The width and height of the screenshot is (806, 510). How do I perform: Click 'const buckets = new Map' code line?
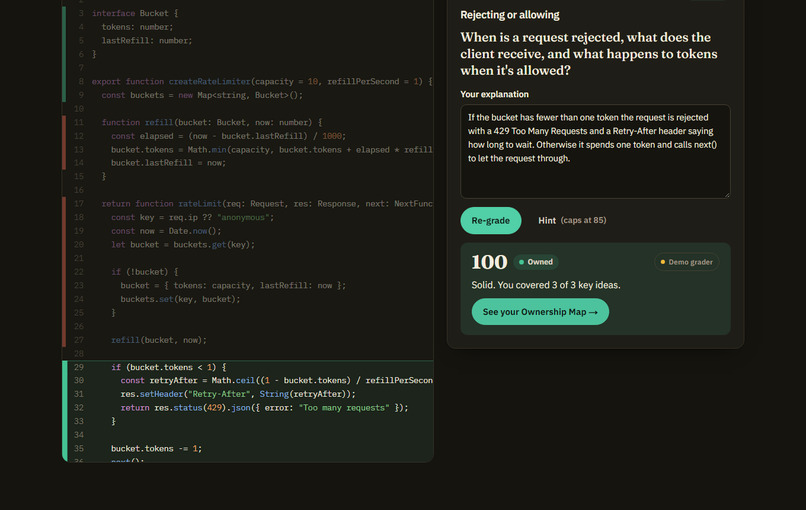[202, 95]
